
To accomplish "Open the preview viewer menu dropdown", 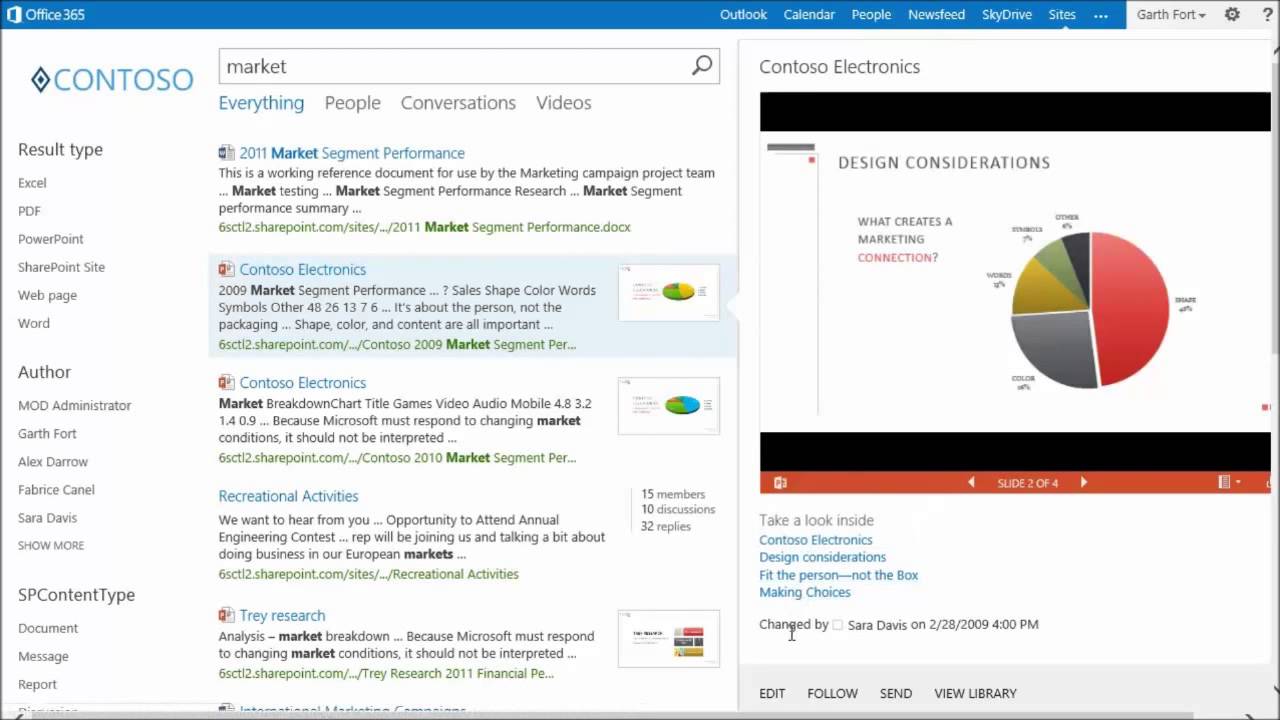I will point(1229,482).
